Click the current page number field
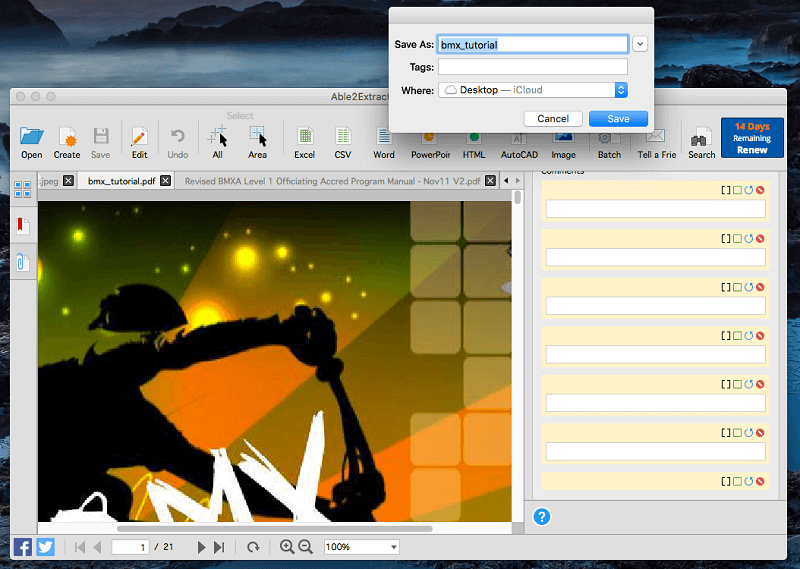800x569 pixels. (x=131, y=547)
